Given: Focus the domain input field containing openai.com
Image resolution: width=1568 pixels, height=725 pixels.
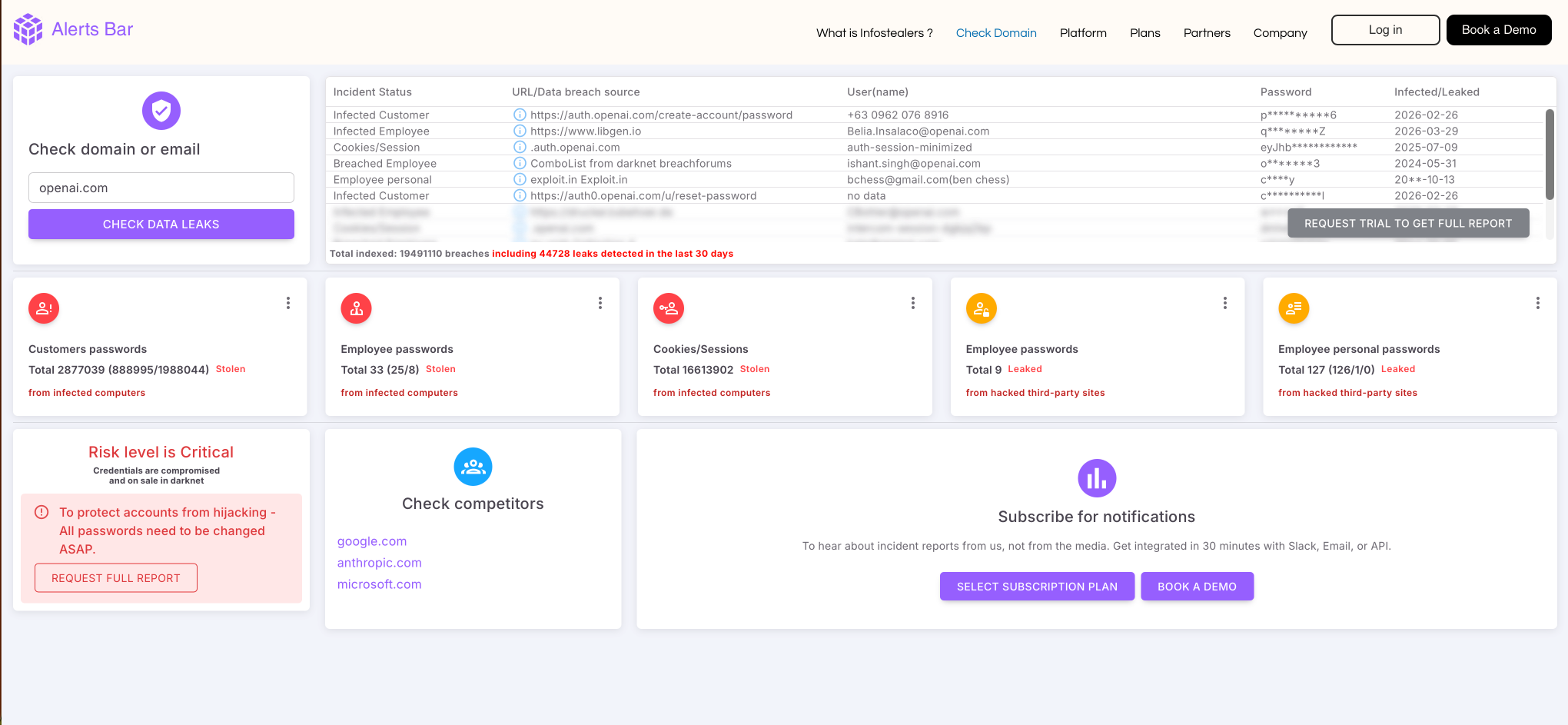Looking at the screenshot, I should [x=161, y=188].
